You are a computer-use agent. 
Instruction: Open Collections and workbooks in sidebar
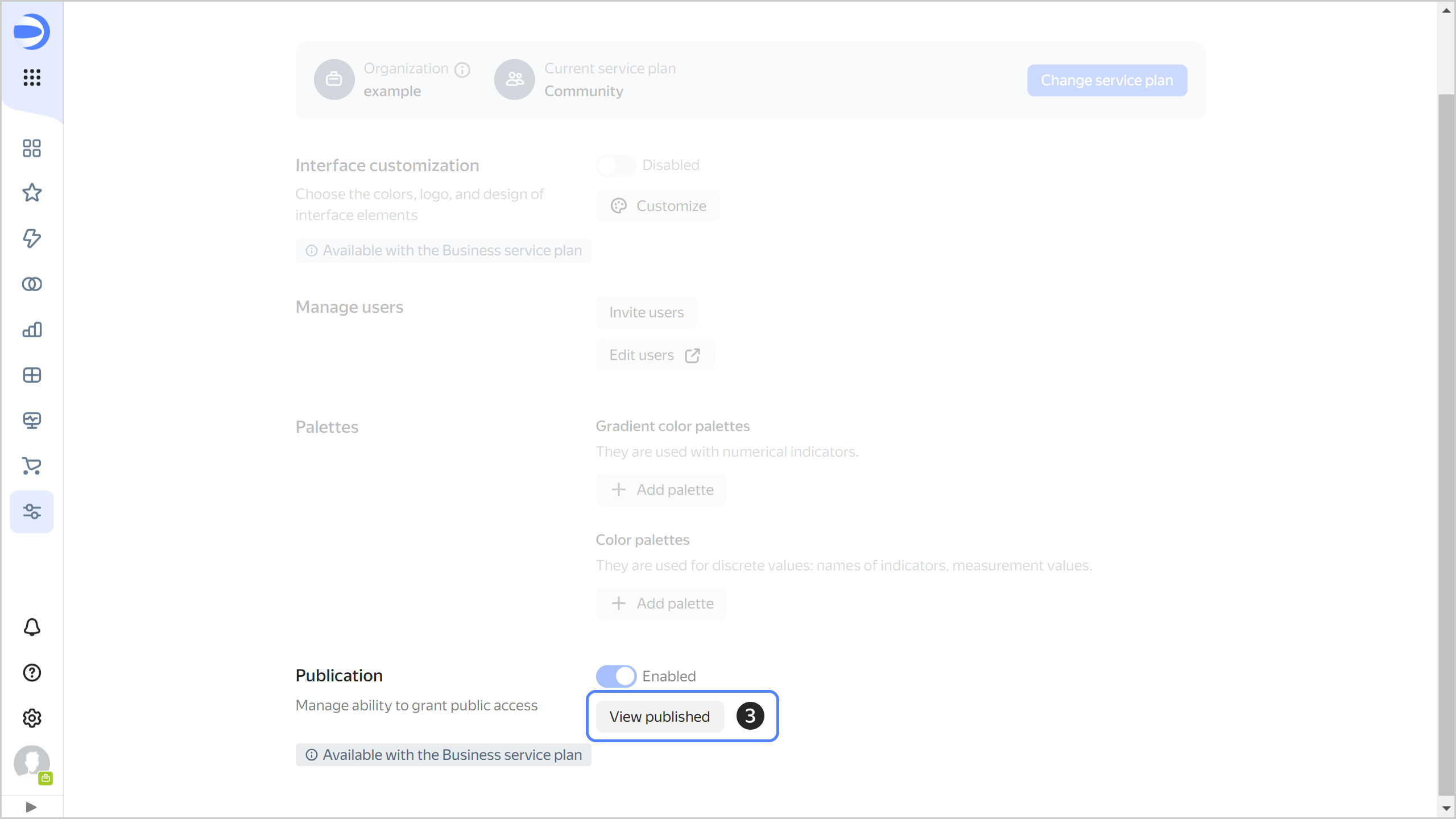tap(32, 148)
